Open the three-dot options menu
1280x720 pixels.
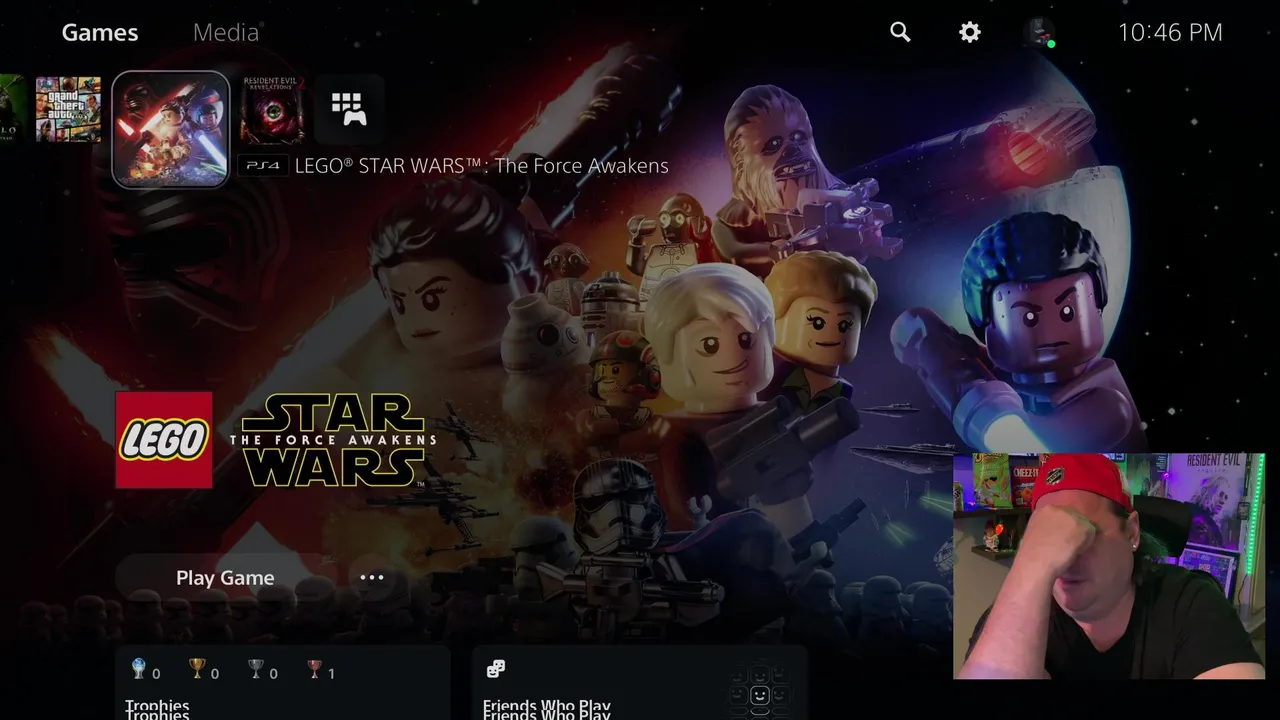372,578
